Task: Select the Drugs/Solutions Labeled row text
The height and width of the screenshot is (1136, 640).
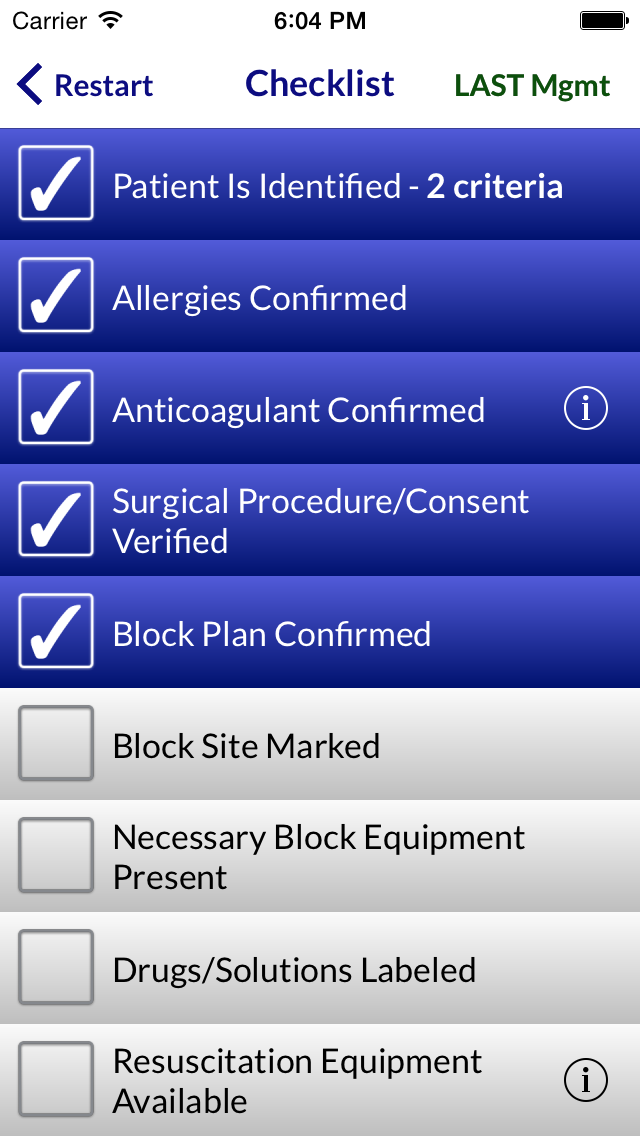Action: coord(294,971)
